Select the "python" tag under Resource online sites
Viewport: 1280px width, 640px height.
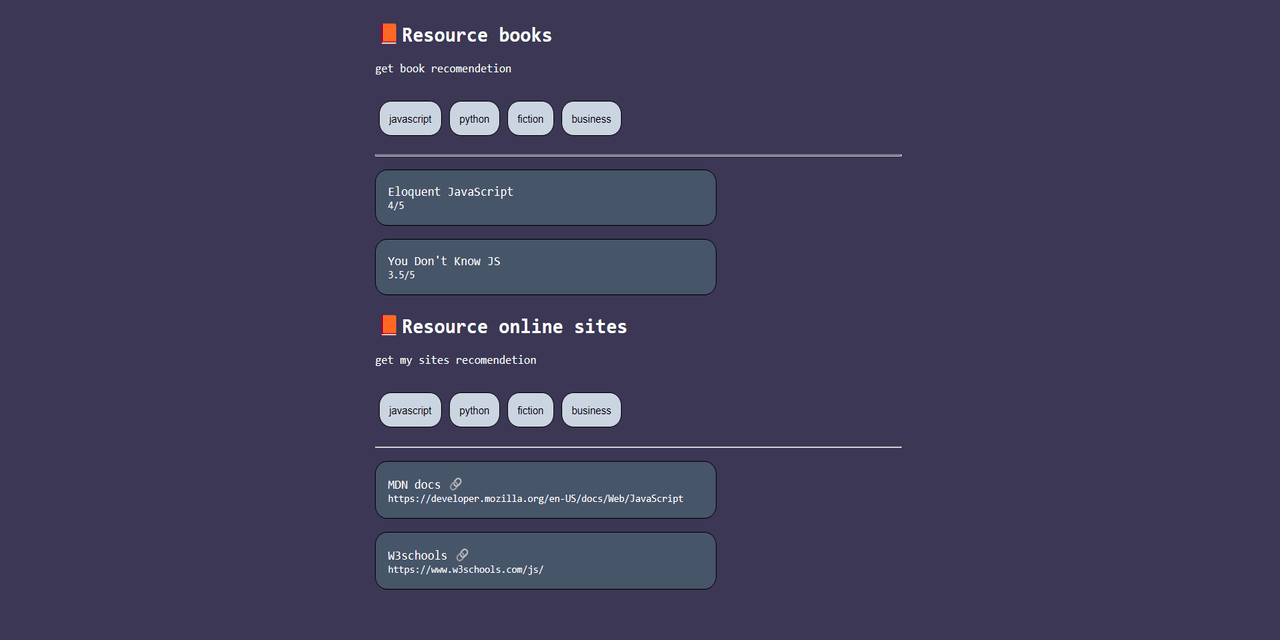click(x=474, y=410)
